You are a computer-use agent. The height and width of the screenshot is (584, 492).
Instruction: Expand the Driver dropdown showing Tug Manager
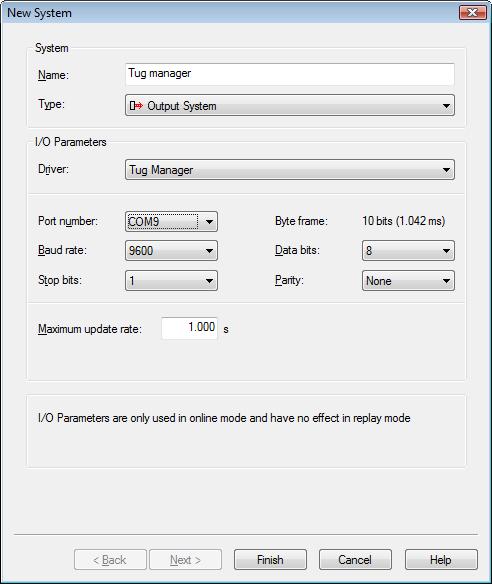pos(290,170)
